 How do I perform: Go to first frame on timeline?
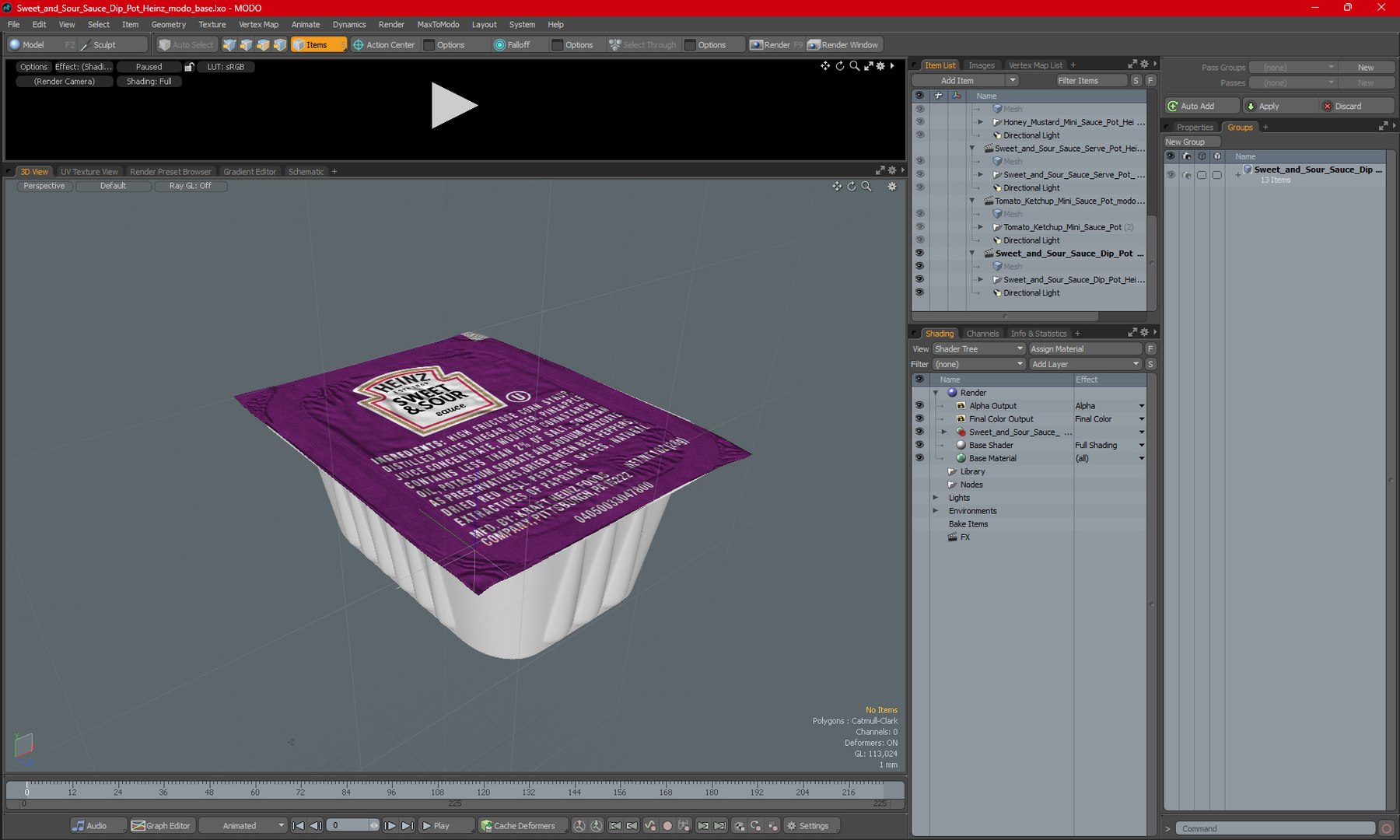298,825
